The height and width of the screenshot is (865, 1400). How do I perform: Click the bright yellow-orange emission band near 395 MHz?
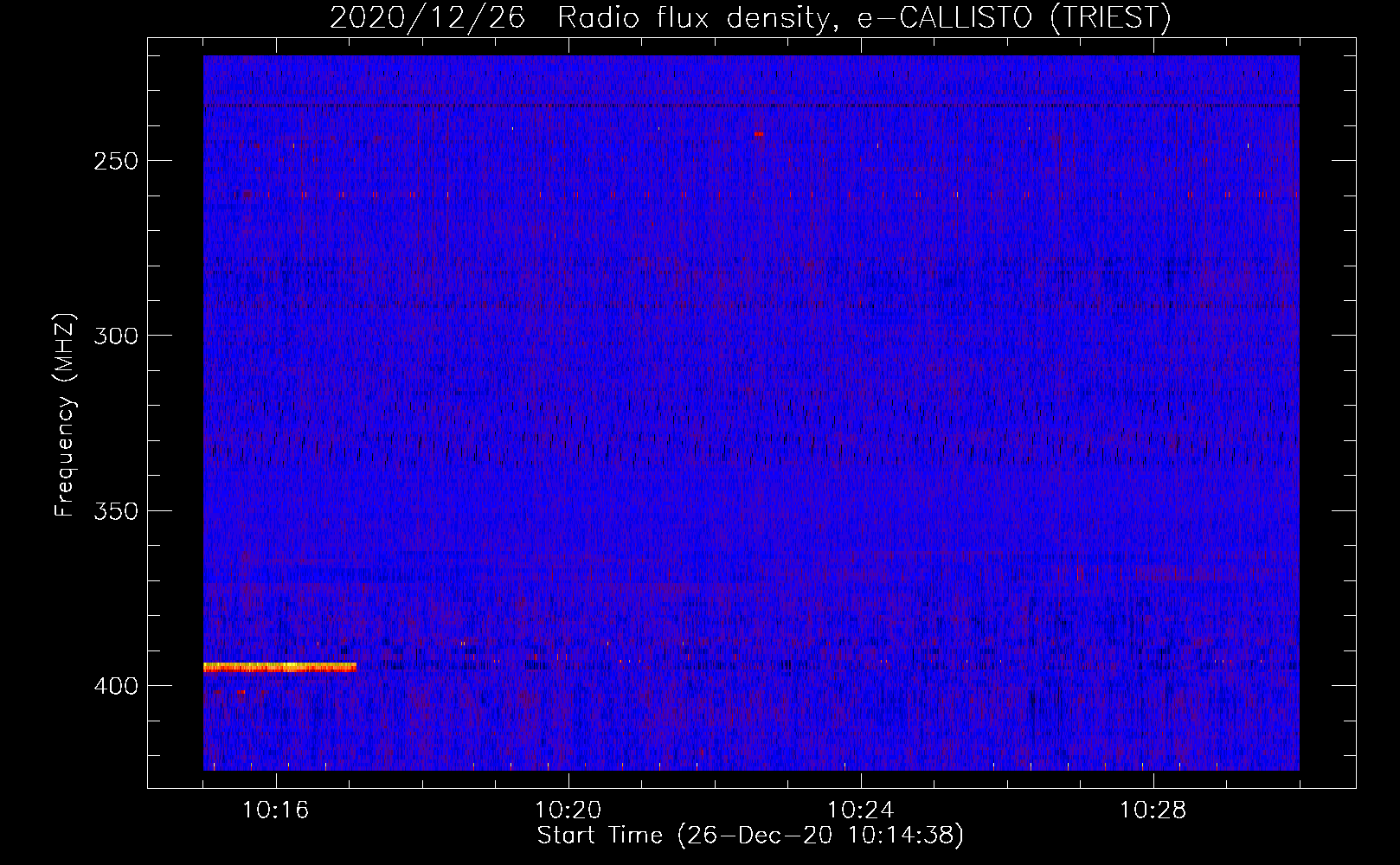tap(279, 667)
